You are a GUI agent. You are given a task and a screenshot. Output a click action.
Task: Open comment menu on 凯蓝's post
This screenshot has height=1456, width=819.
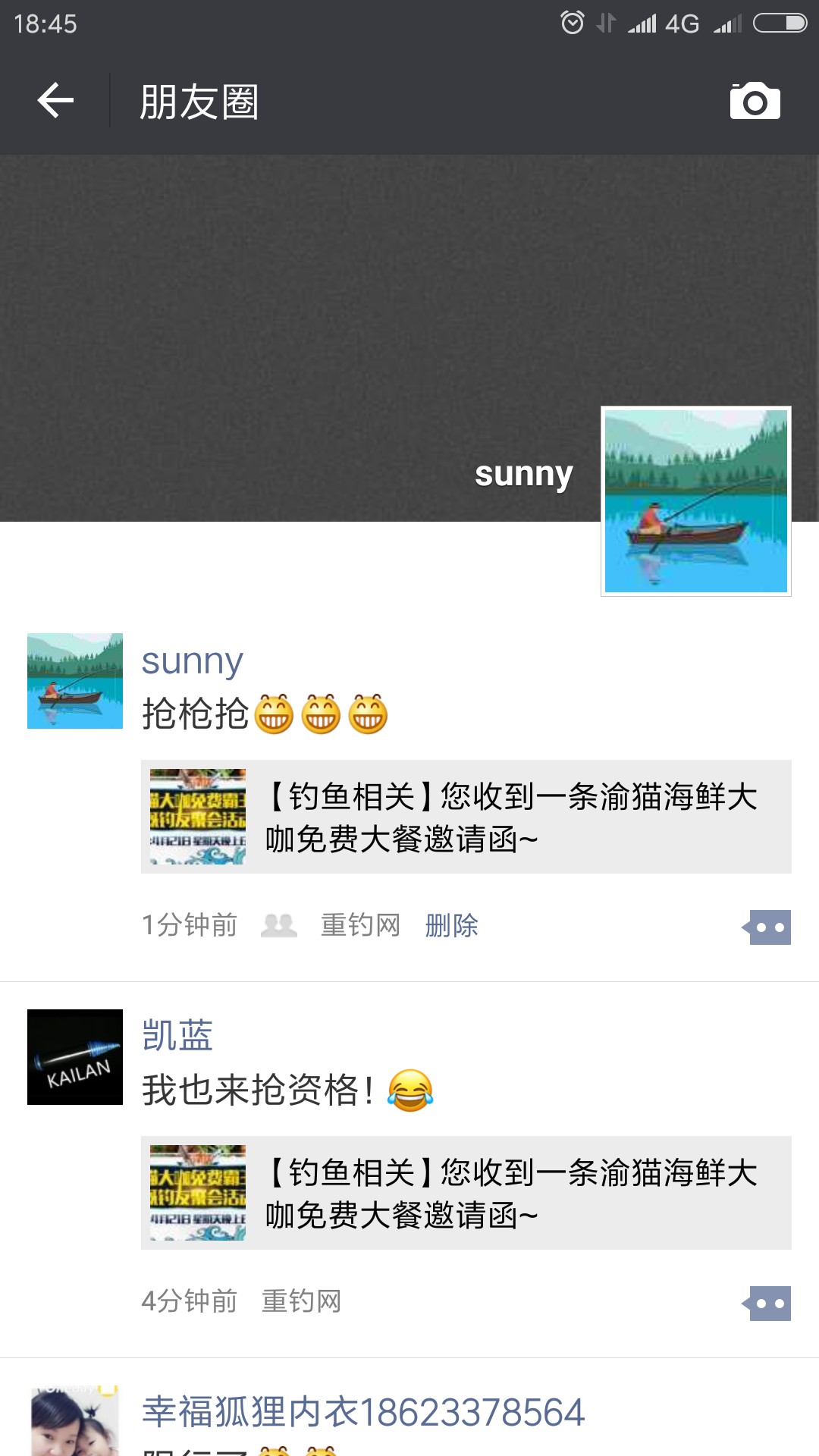pyautogui.click(x=767, y=1303)
